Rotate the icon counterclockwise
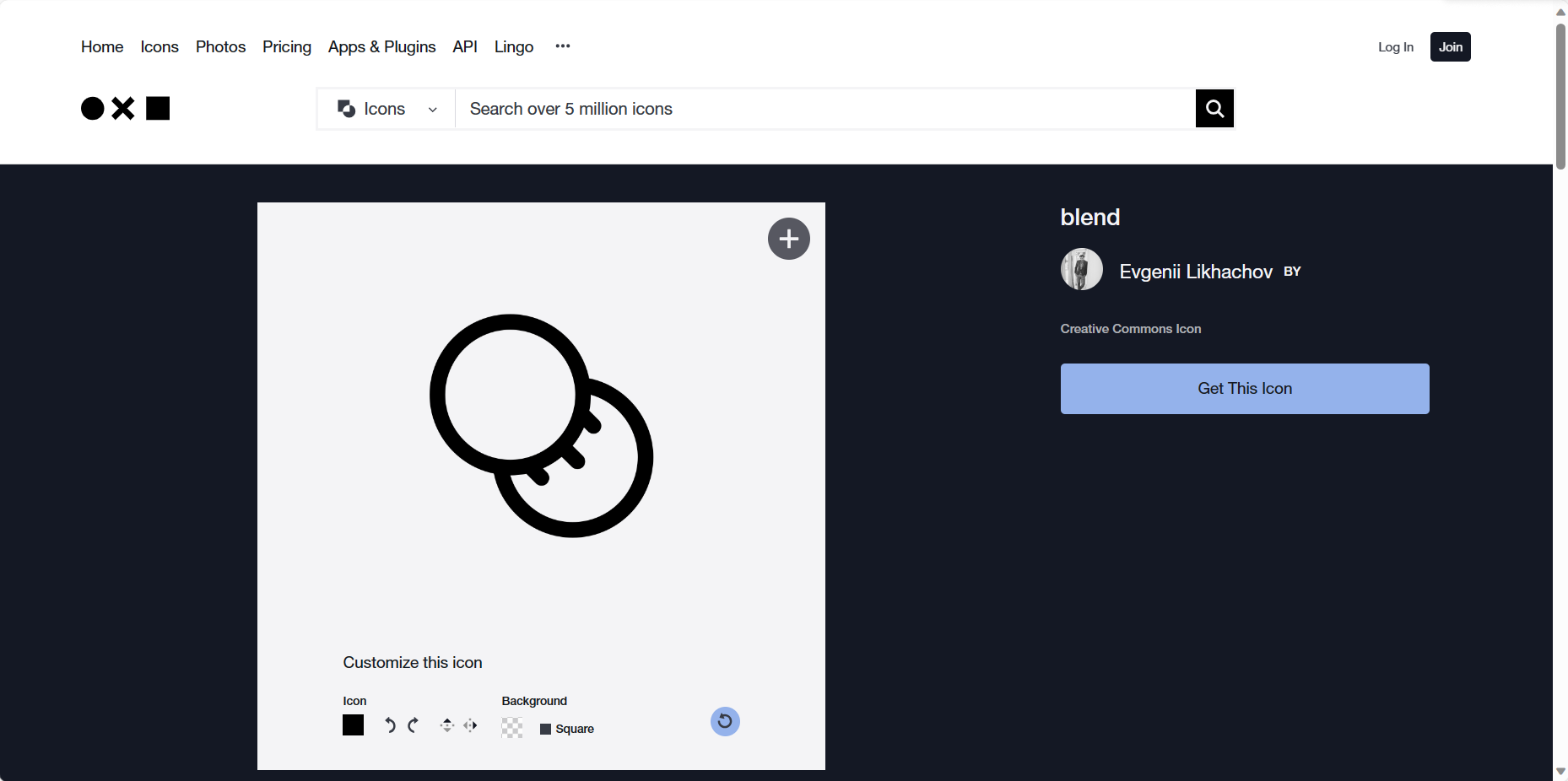The height and width of the screenshot is (781, 1568). pos(390,725)
